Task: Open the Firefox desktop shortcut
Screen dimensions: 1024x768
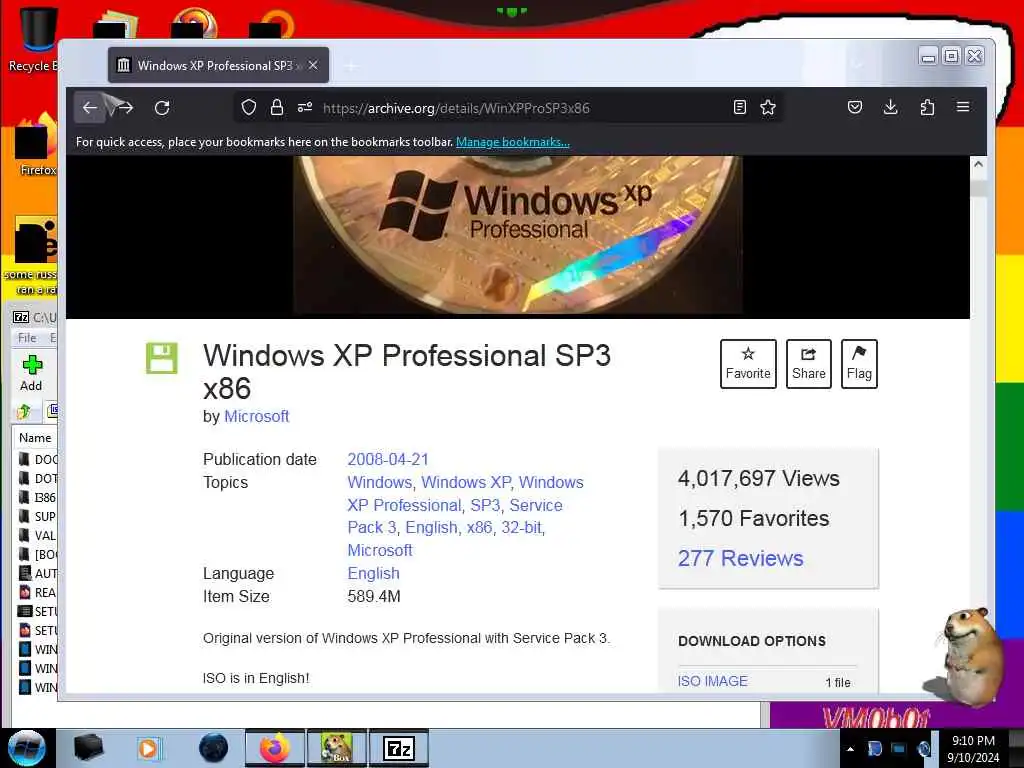Action: tap(37, 145)
